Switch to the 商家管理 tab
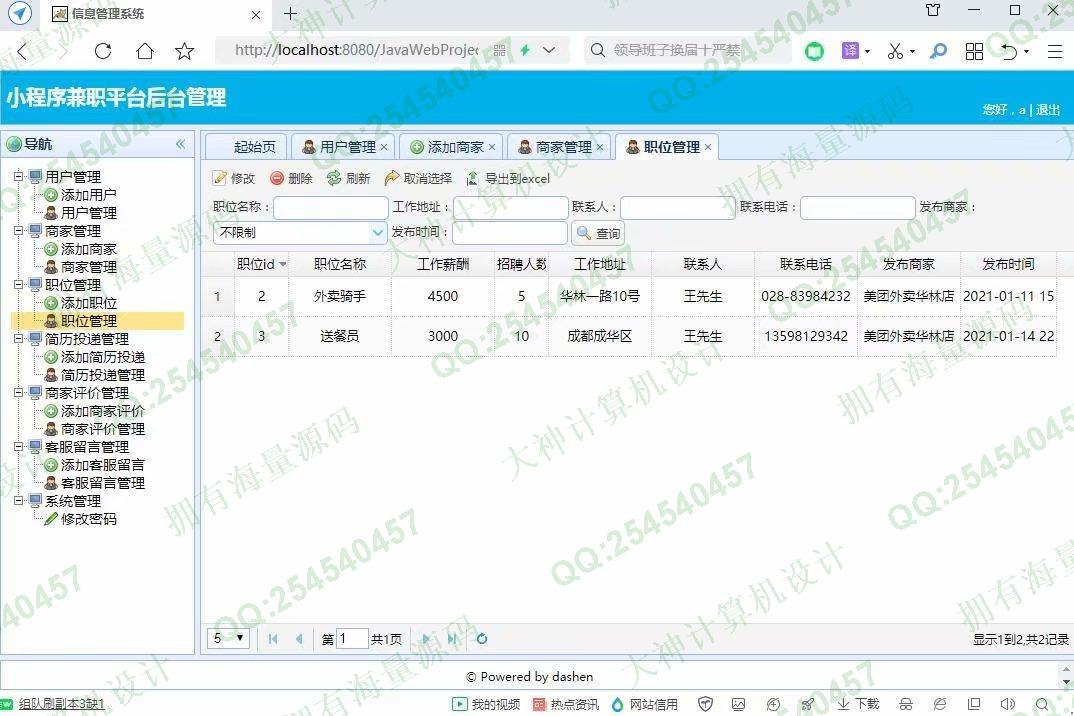 [556, 147]
